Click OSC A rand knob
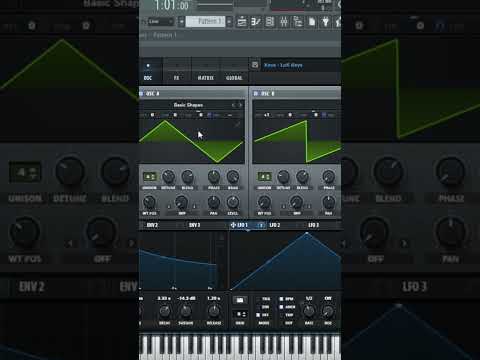The height and width of the screenshot is (360, 480). (x=233, y=177)
